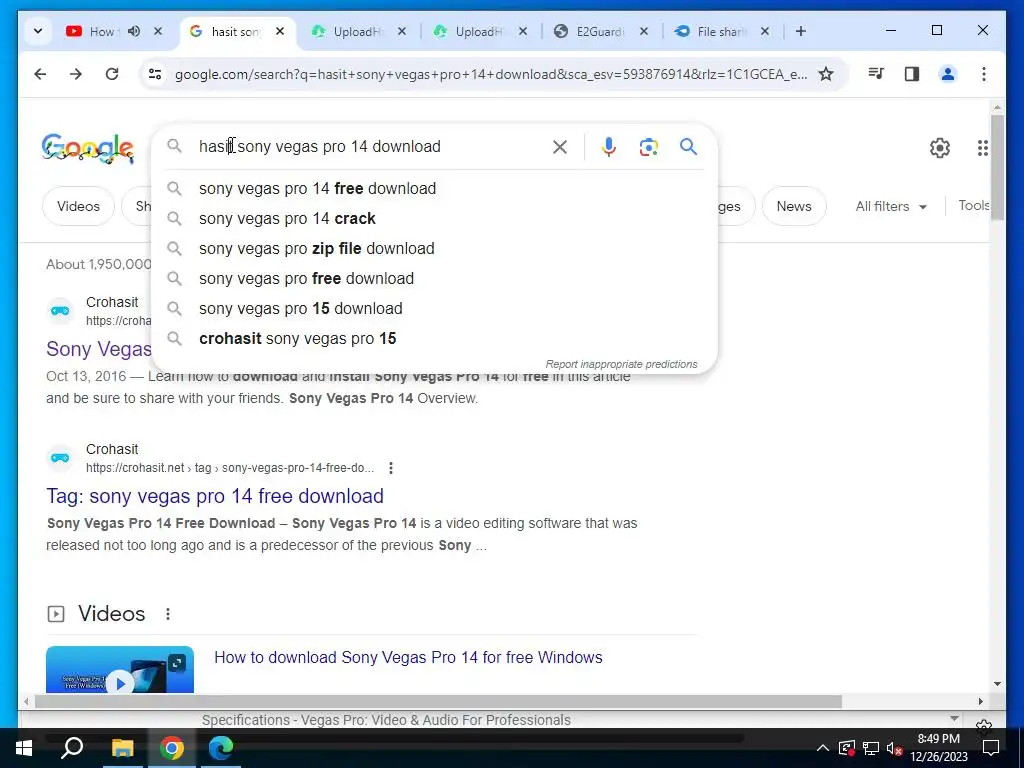The image size is (1024, 768).
Task: Open the search Tools button
Action: tap(973, 206)
